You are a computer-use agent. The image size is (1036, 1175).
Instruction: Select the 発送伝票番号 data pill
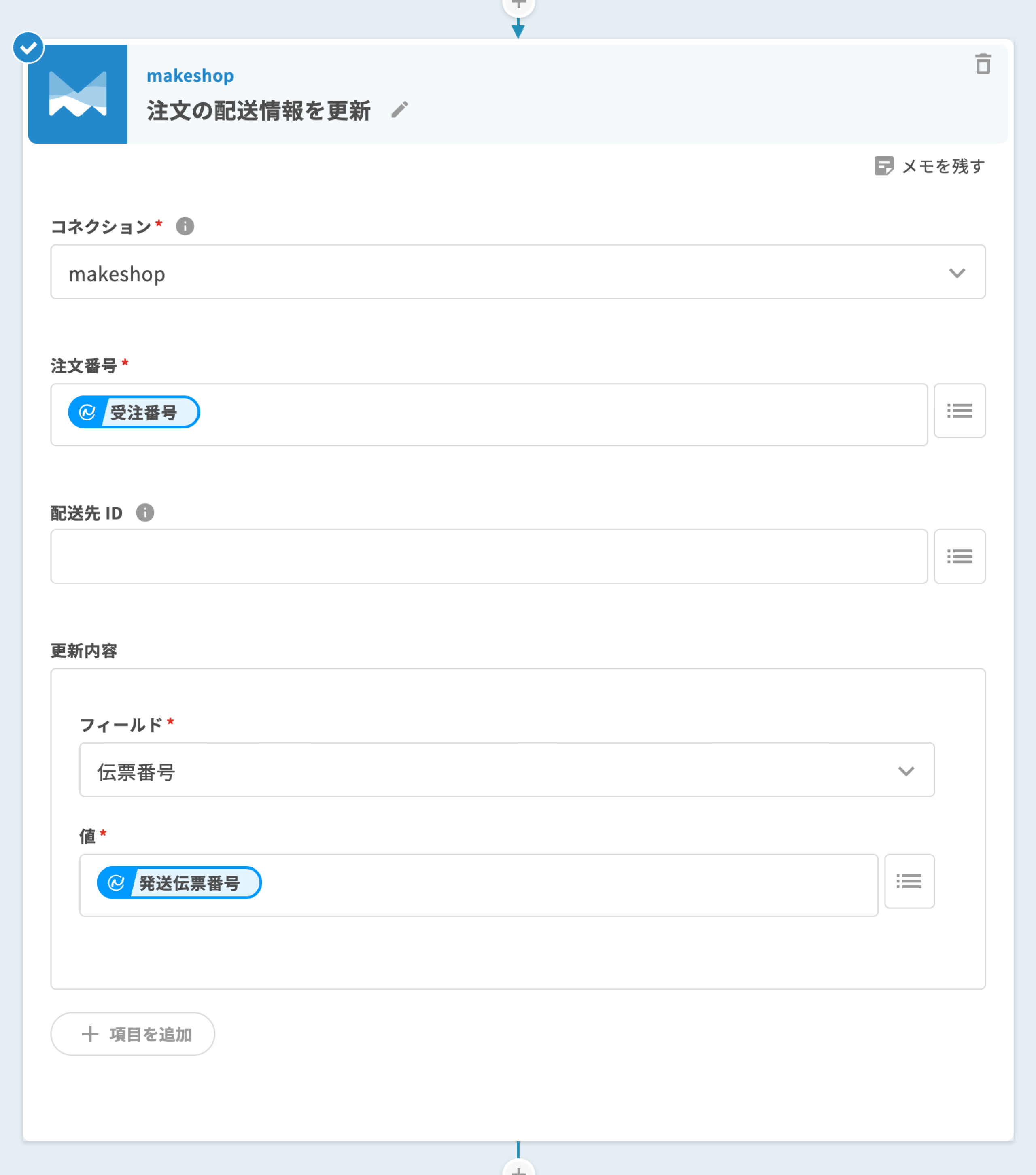pos(179,882)
